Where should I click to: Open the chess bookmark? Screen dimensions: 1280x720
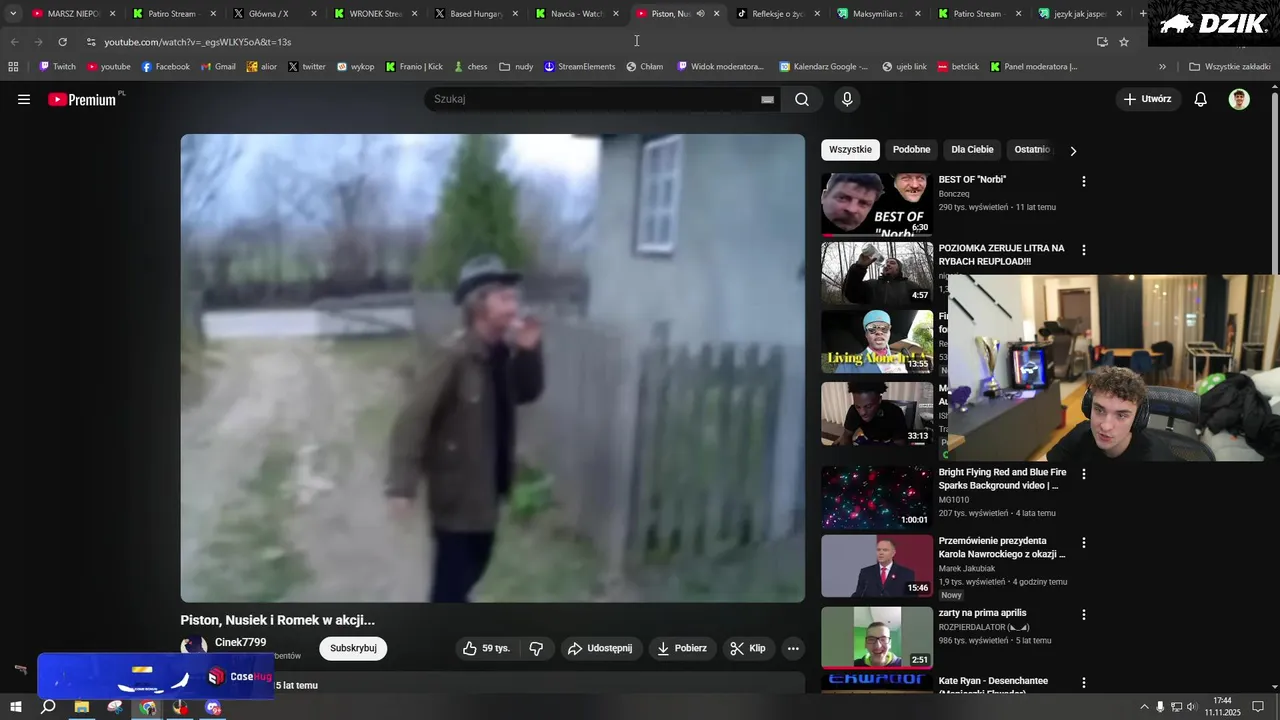click(470, 67)
